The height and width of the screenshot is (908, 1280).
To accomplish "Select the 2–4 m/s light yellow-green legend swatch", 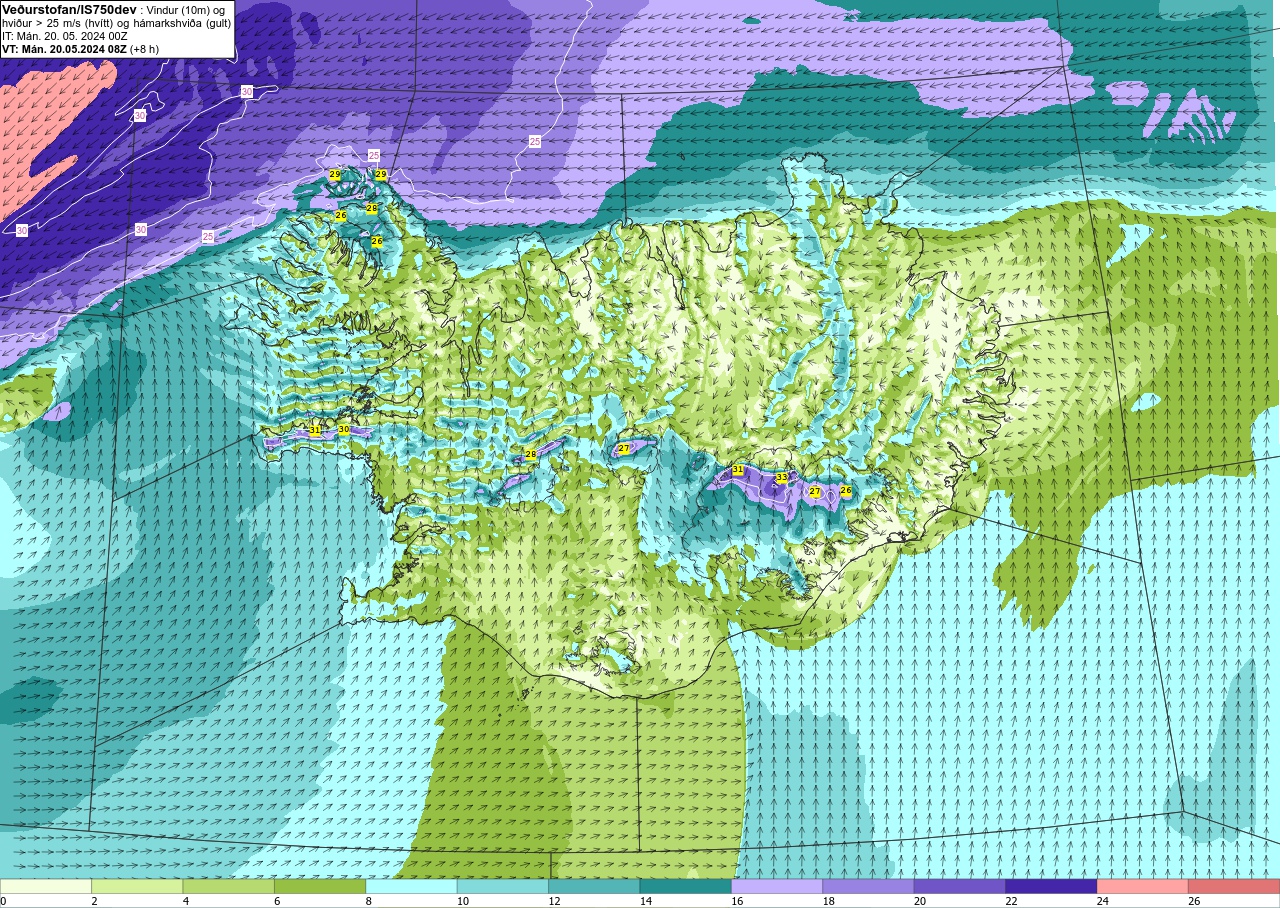I will (137, 886).
